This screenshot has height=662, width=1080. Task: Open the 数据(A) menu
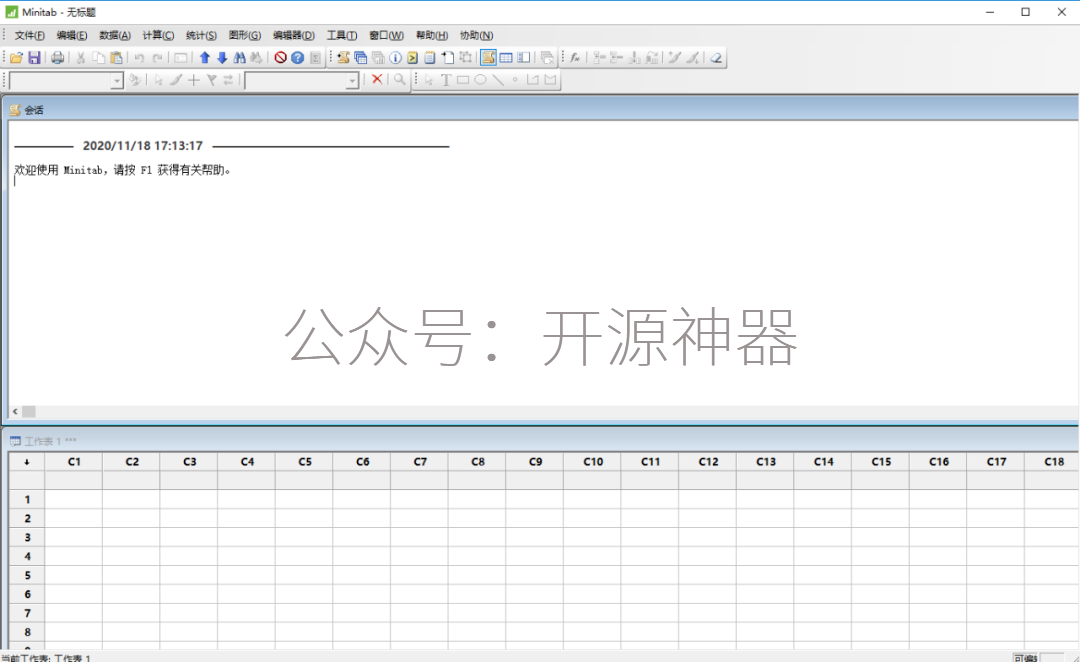(114, 35)
